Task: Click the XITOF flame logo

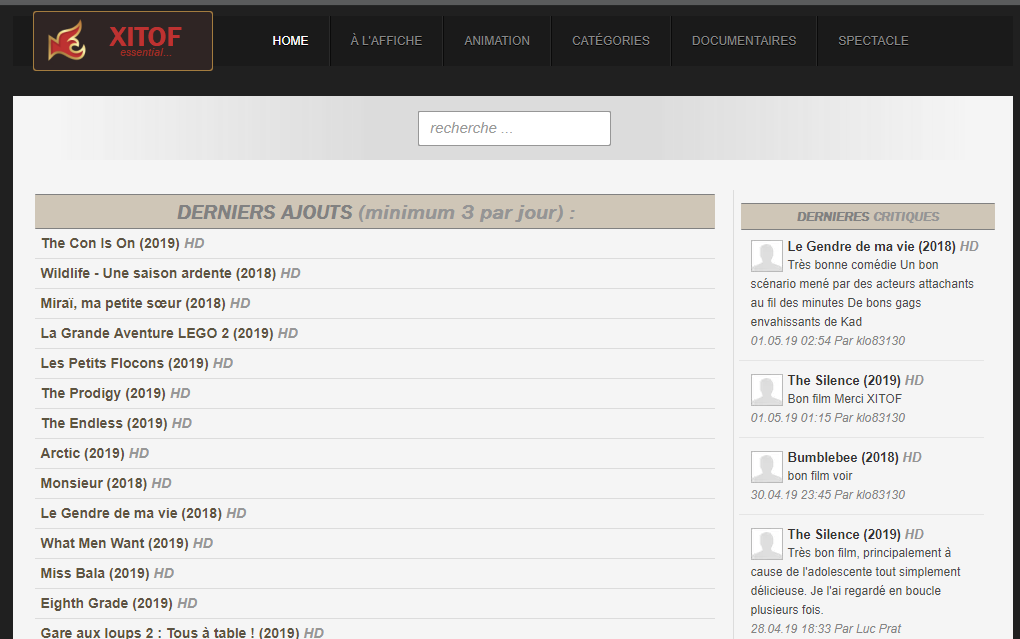Action: pyautogui.click(x=123, y=41)
